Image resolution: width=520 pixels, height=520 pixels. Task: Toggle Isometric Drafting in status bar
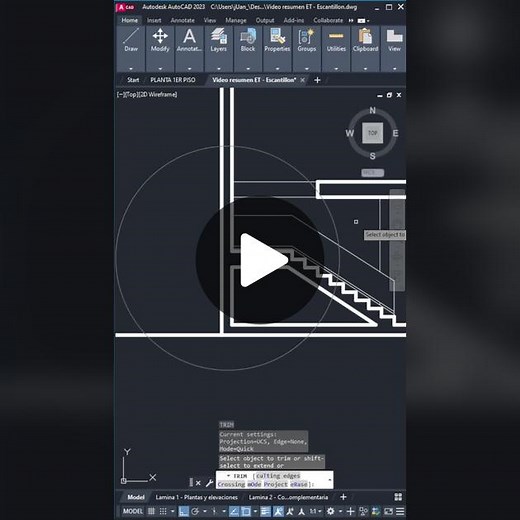(x=214, y=511)
